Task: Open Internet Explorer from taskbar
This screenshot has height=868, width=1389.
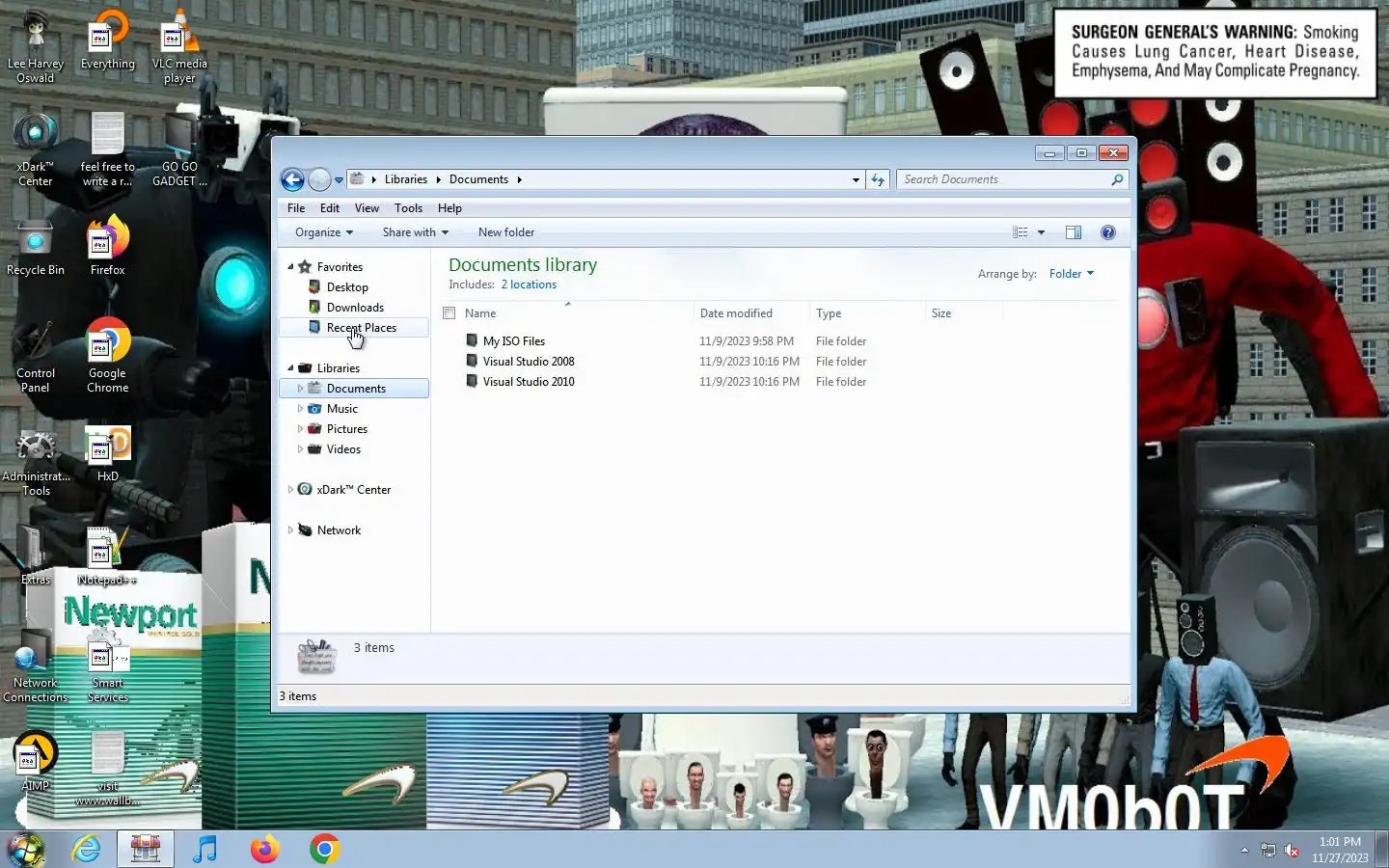Action: [x=87, y=849]
